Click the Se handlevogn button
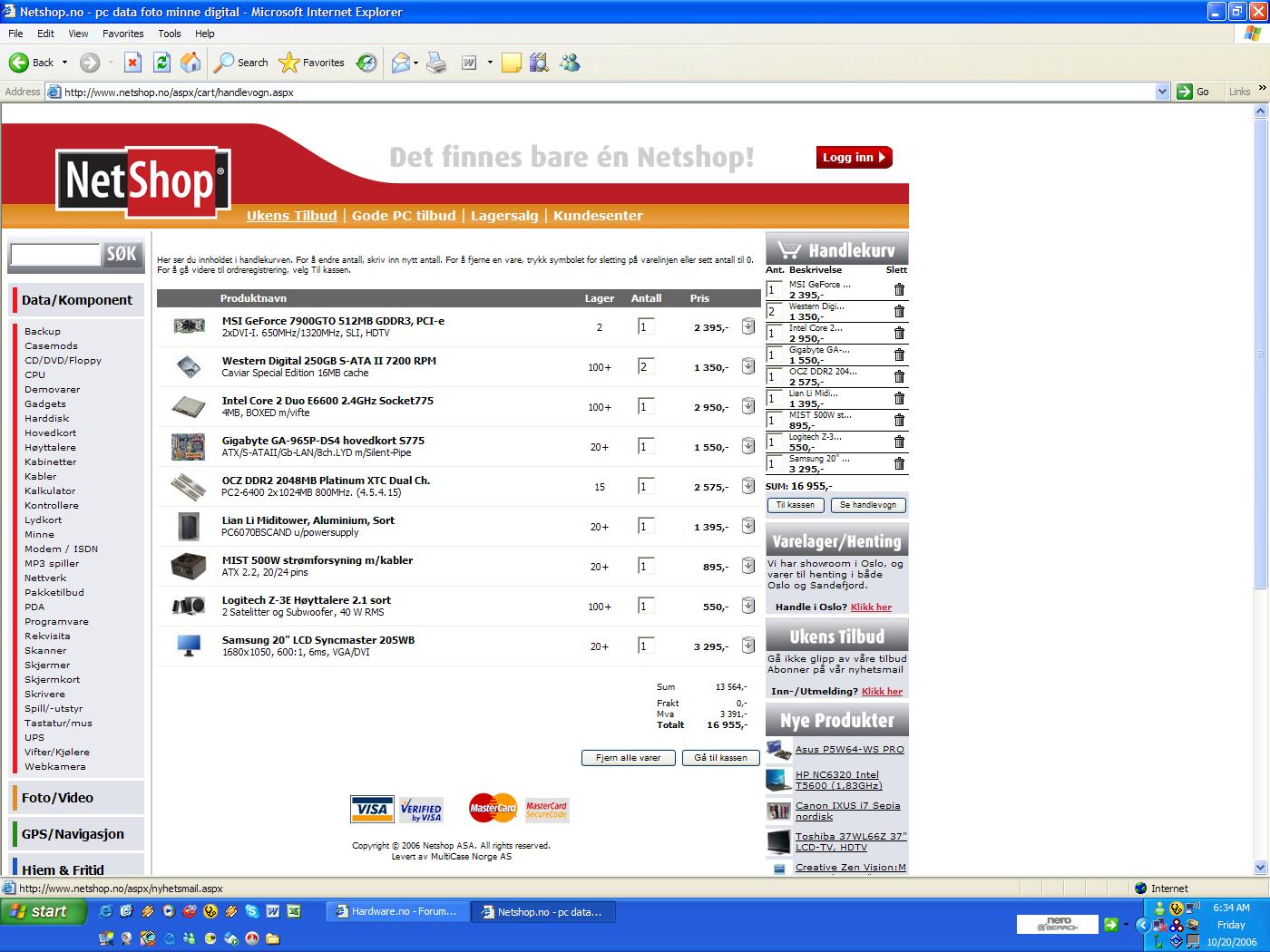 pos(868,505)
